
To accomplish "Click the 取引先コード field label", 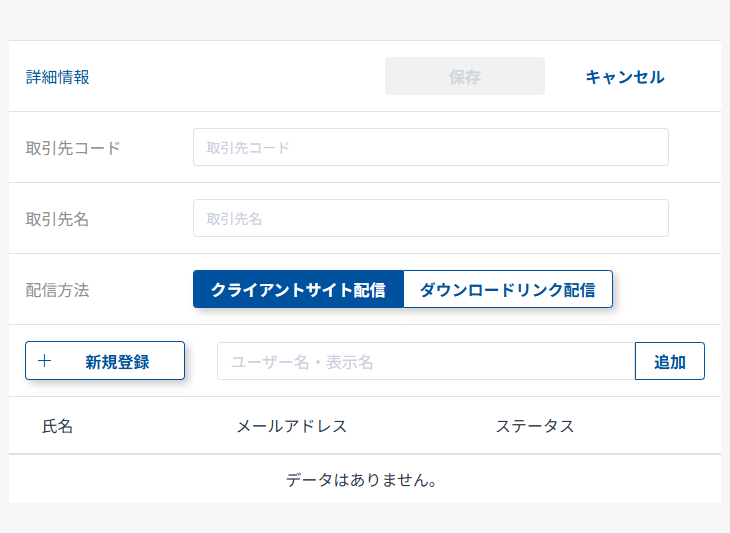I will pos(73,148).
